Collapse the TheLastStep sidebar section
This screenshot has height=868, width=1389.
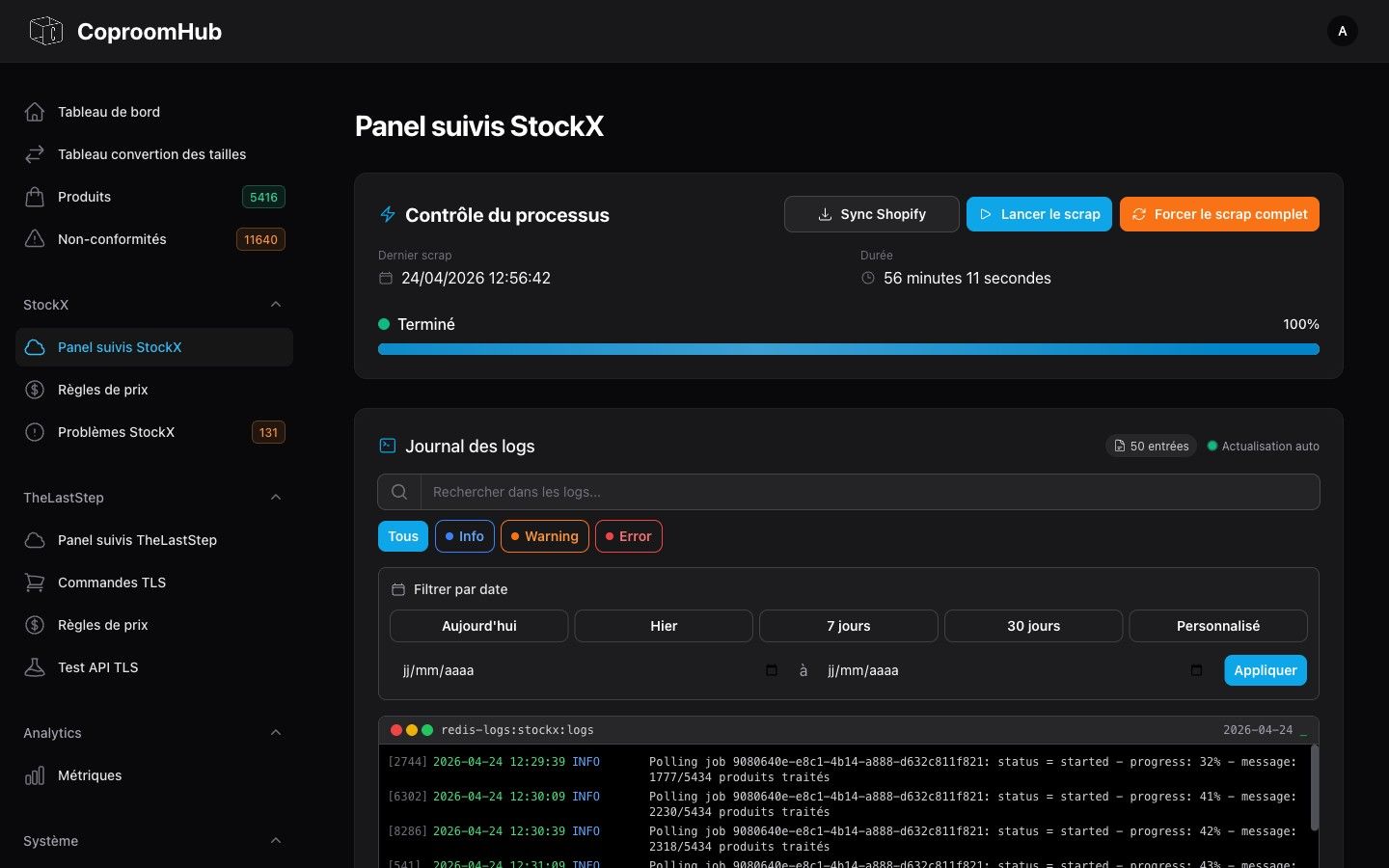[277, 498]
